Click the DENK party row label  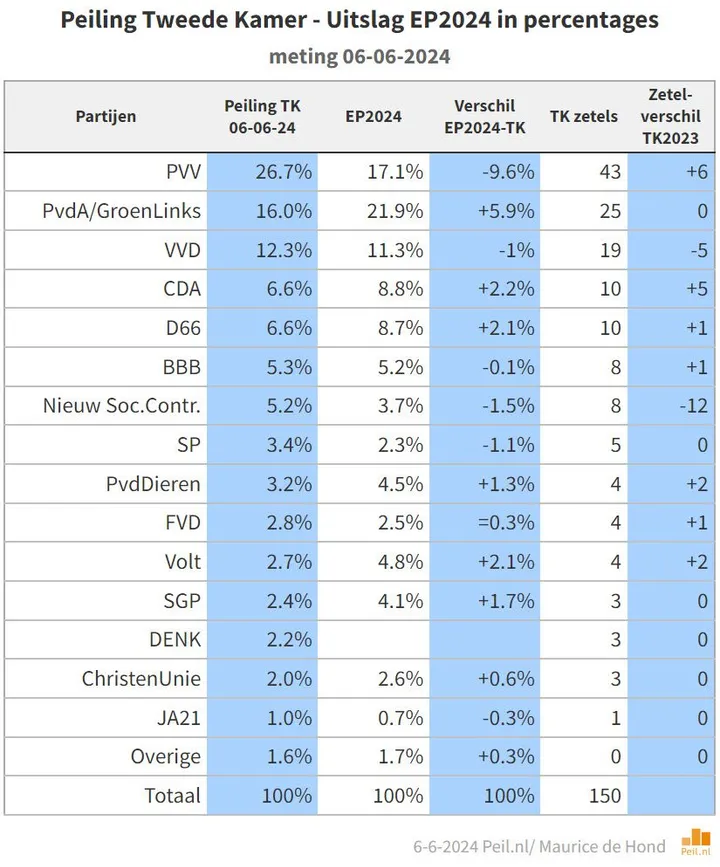pos(175,640)
